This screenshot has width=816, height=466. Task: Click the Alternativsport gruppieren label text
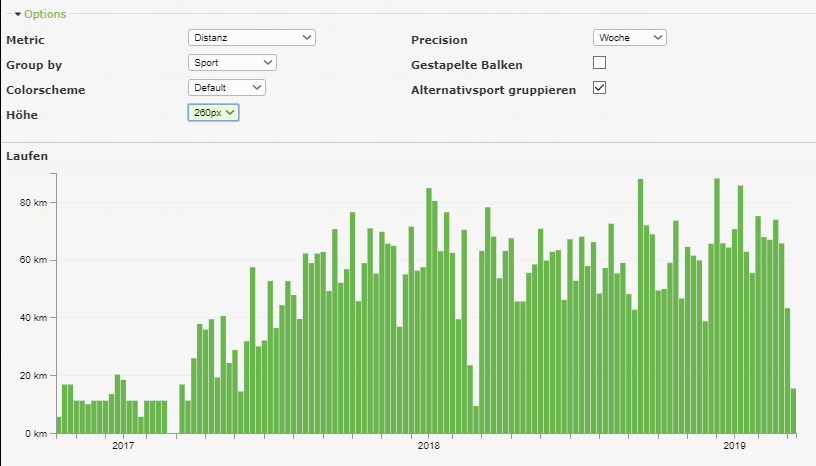(x=493, y=90)
